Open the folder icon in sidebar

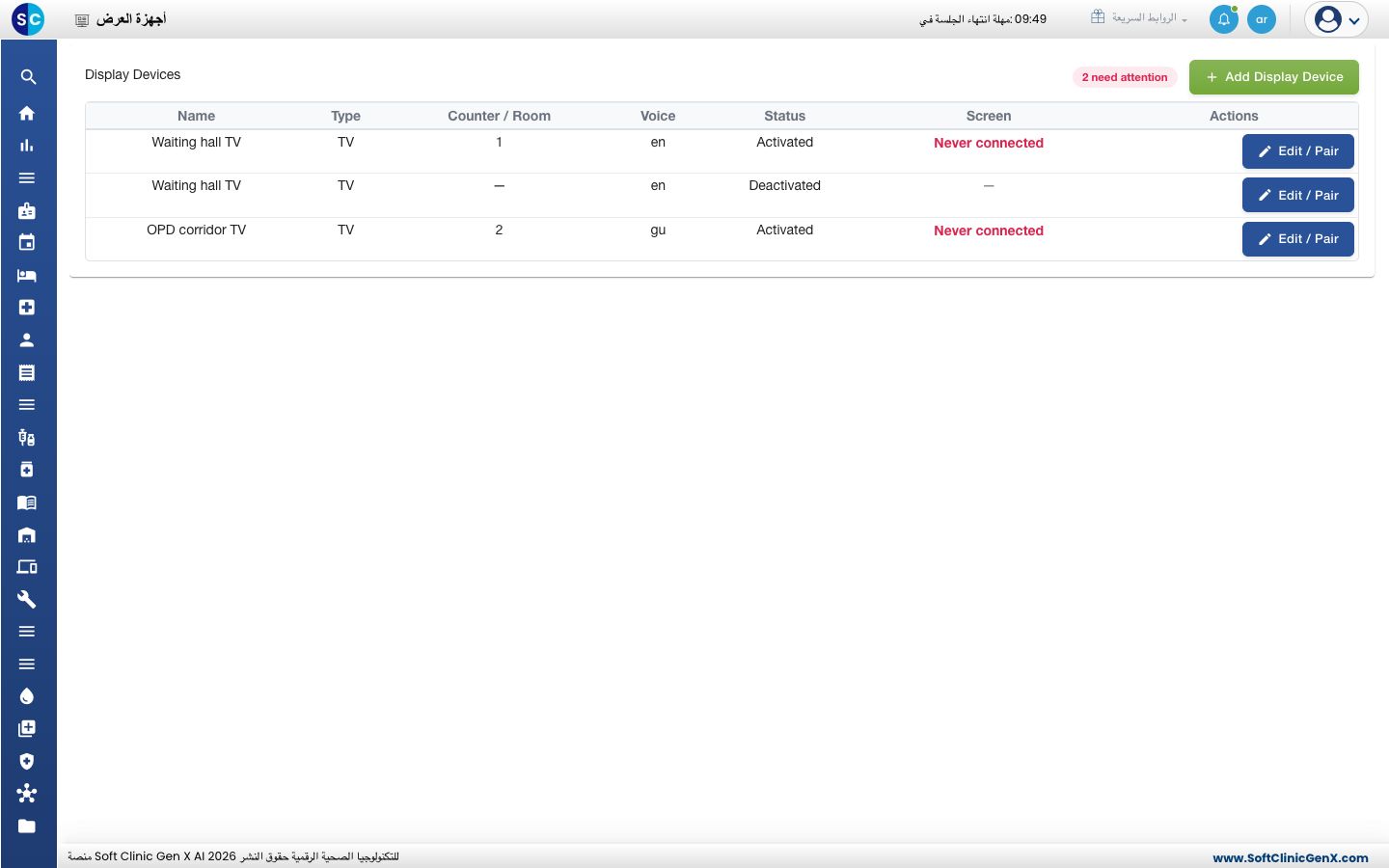[27, 826]
